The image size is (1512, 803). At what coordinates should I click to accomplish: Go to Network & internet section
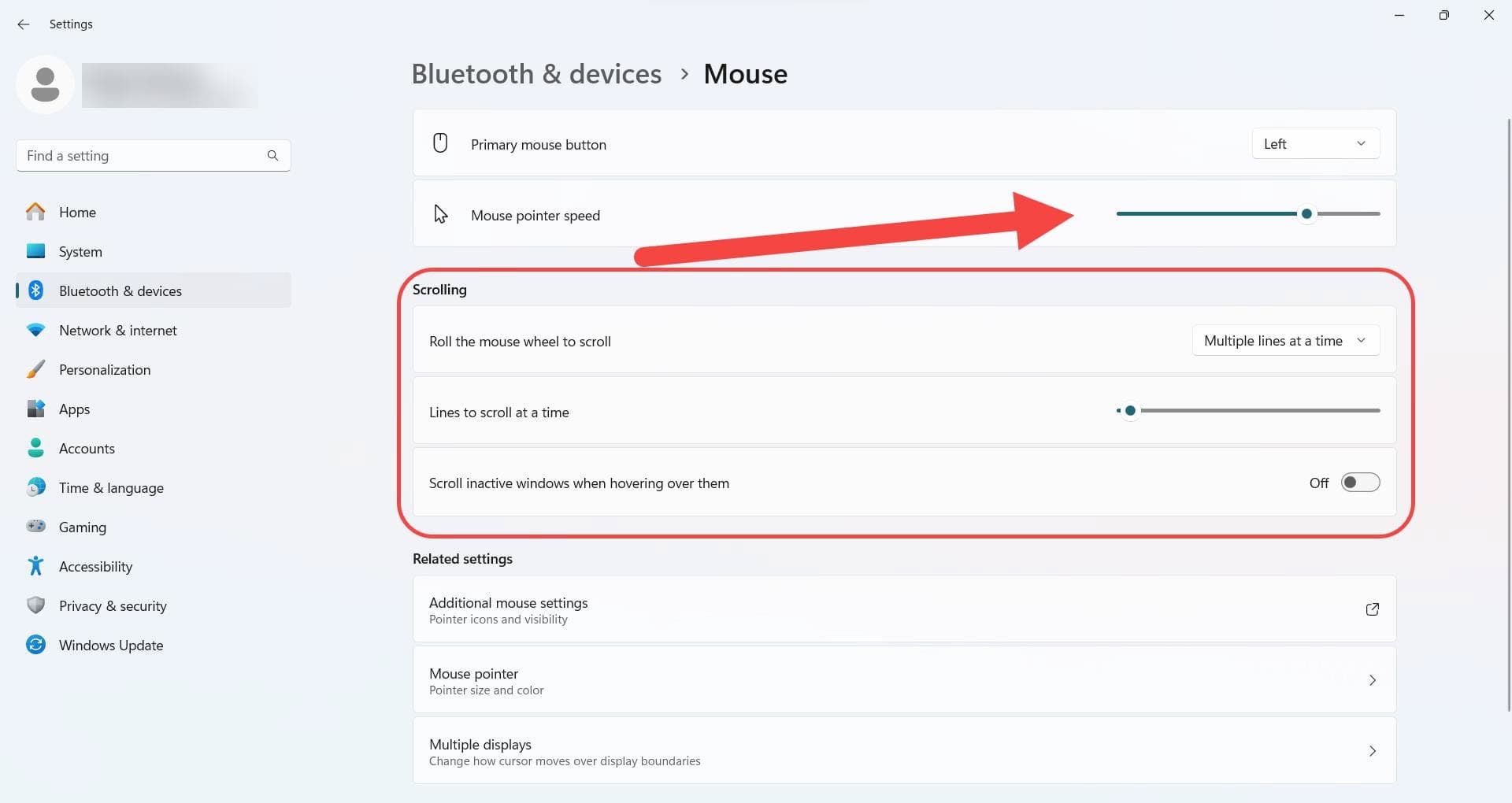(x=117, y=331)
